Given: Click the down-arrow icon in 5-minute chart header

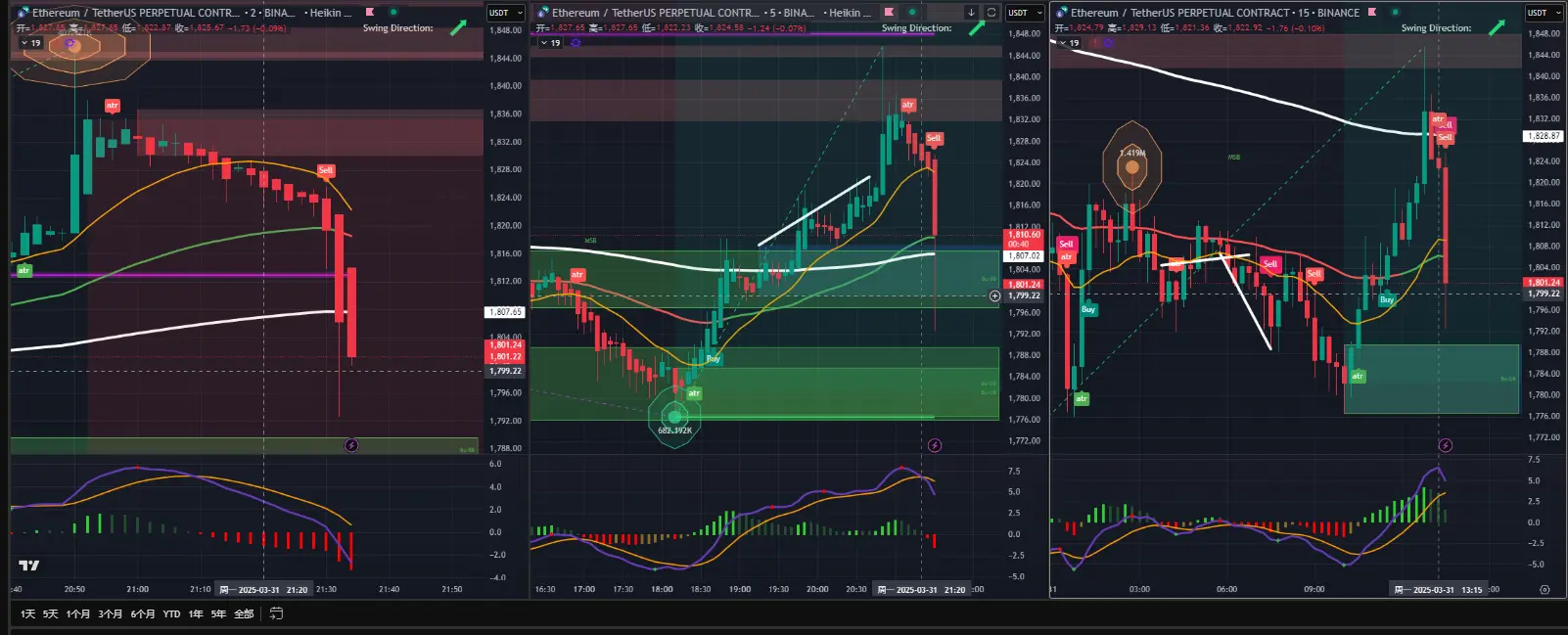Looking at the screenshot, I should [971, 13].
